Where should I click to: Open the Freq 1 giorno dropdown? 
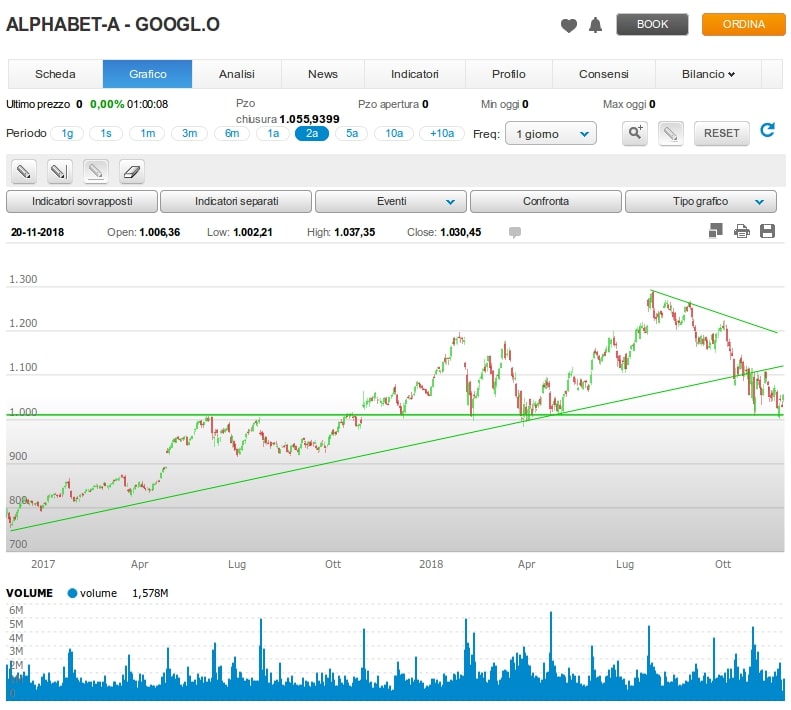click(551, 134)
